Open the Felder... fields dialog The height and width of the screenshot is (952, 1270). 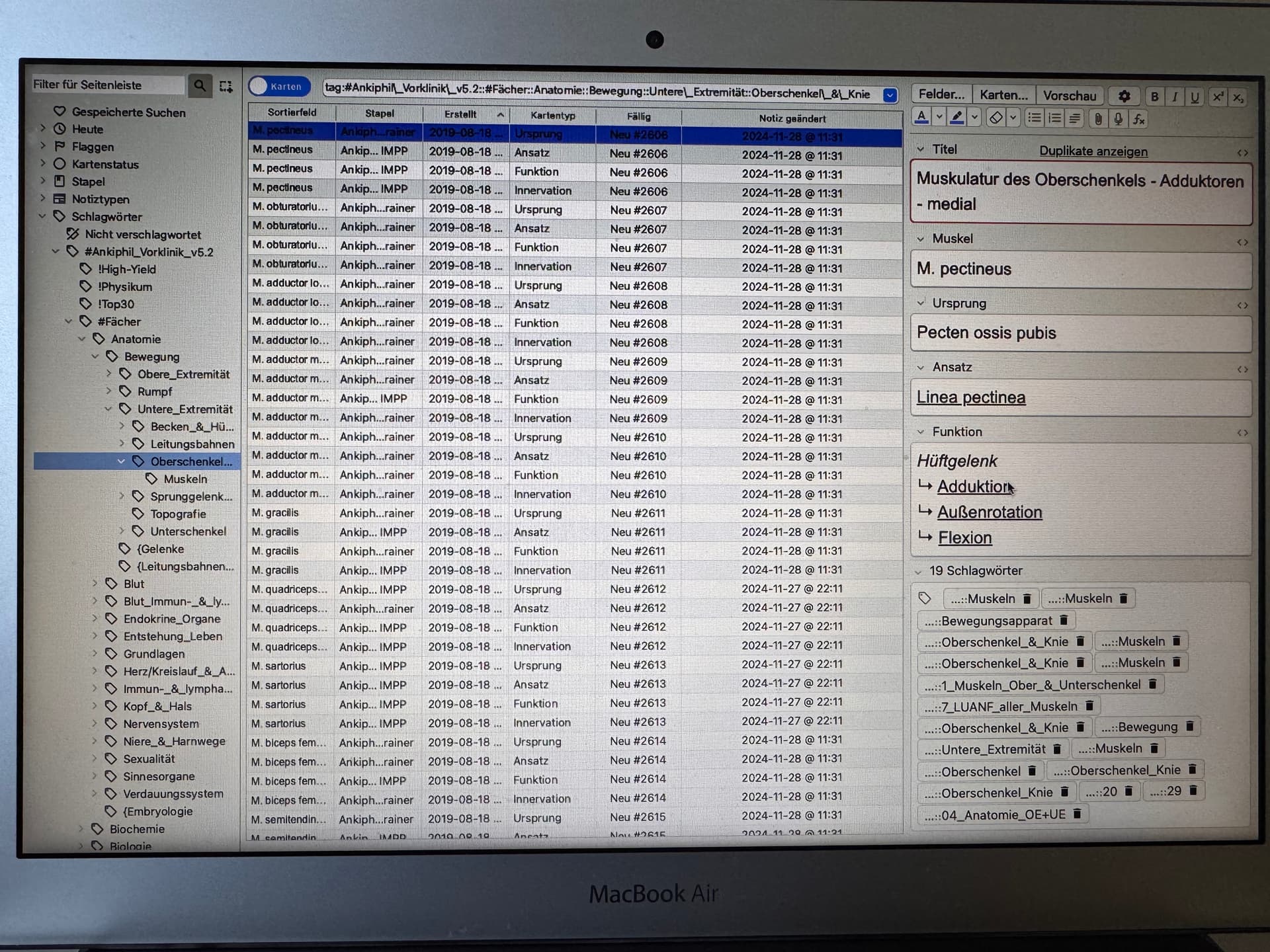(941, 94)
